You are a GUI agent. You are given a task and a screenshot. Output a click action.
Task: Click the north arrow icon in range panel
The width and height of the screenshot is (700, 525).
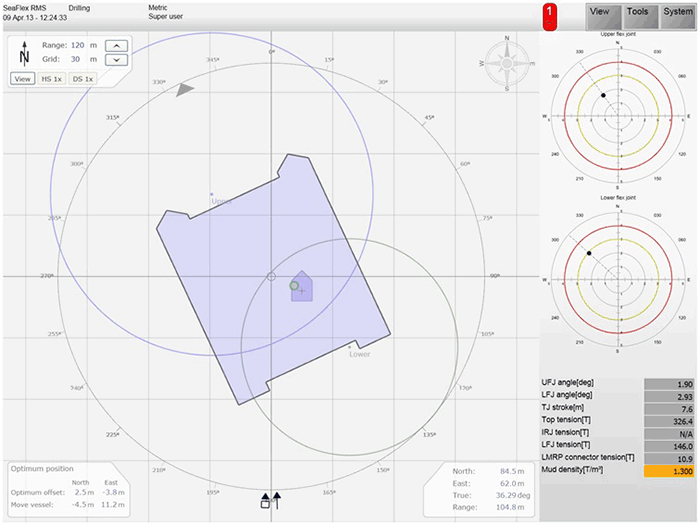[x=24, y=53]
